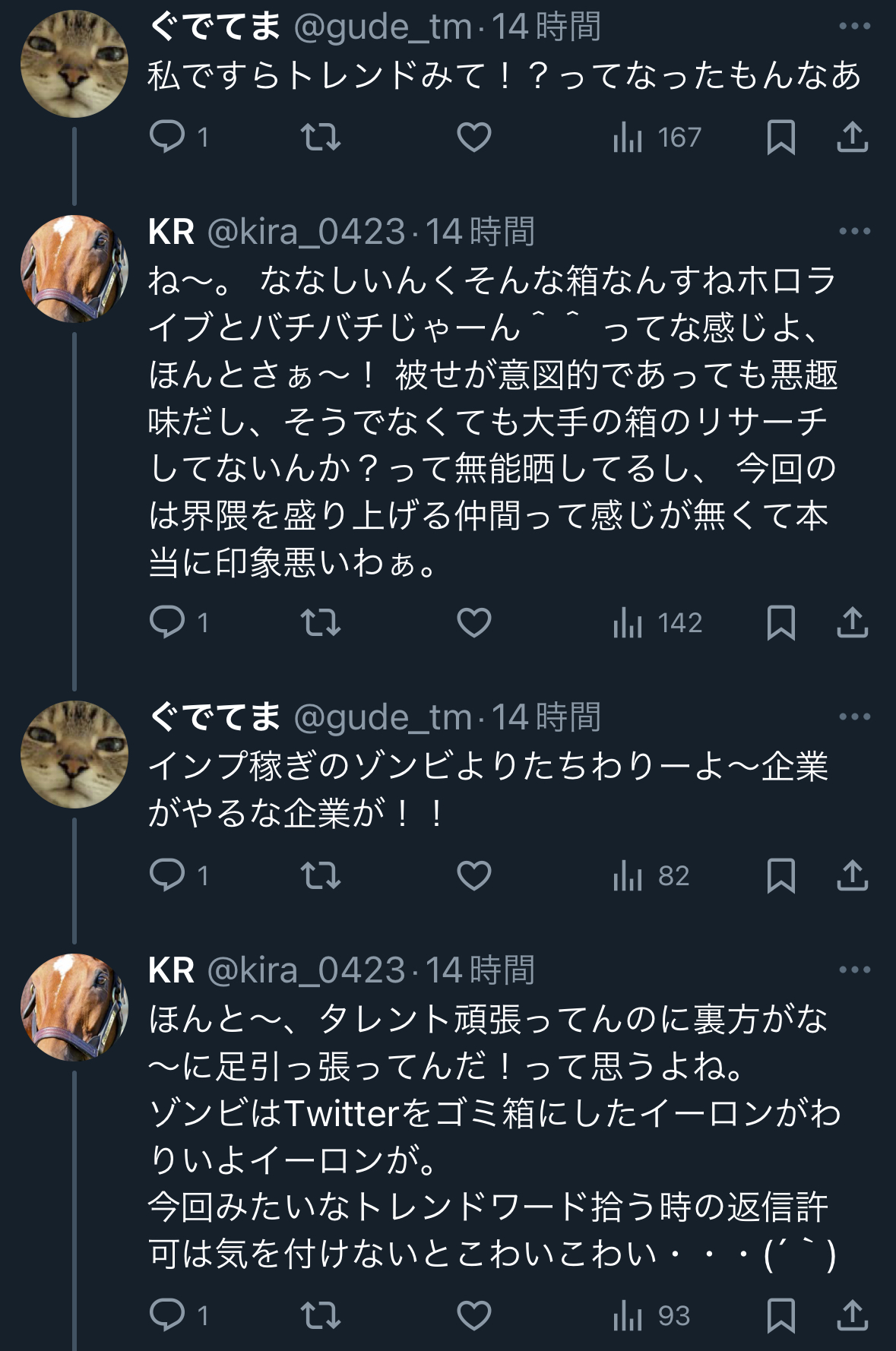Open @kira_0423 profile from the 142-view tweet
Screen dimensions: 896x1351
(x=306, y=232)
